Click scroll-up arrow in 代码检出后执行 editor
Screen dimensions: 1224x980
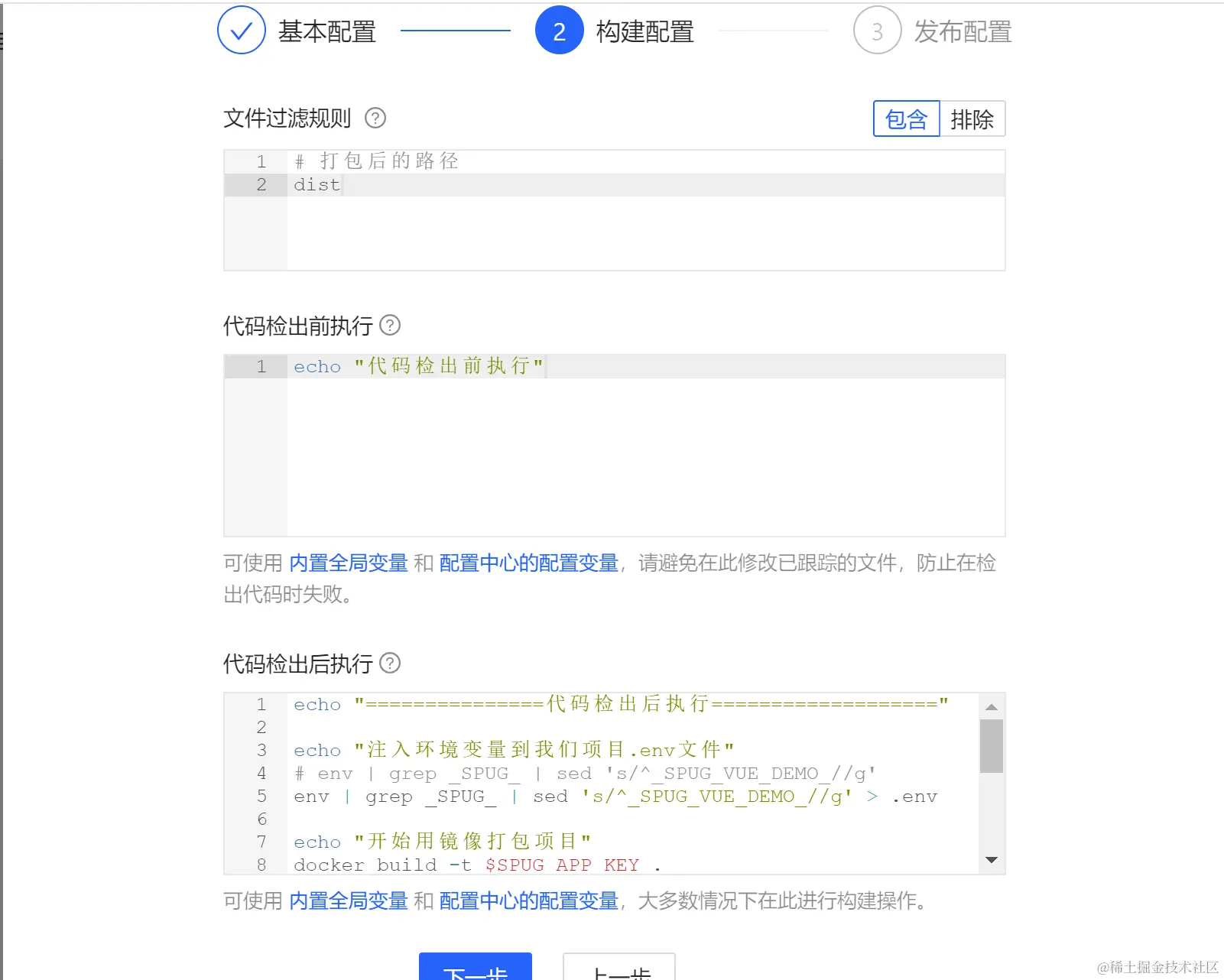pos(992,707)
